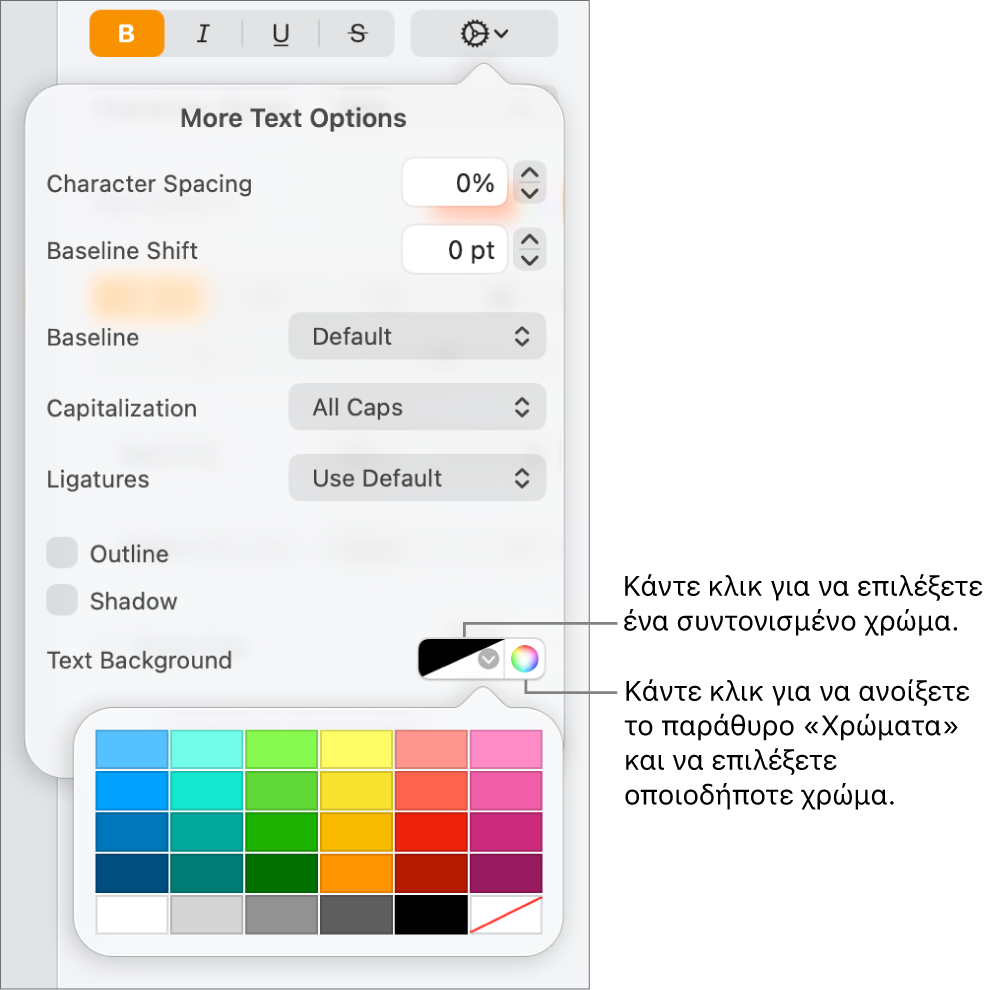The height and width of the screenshot is (990, 992).
Task: Enable the Outline checkbox
Action: click(62, 553)
